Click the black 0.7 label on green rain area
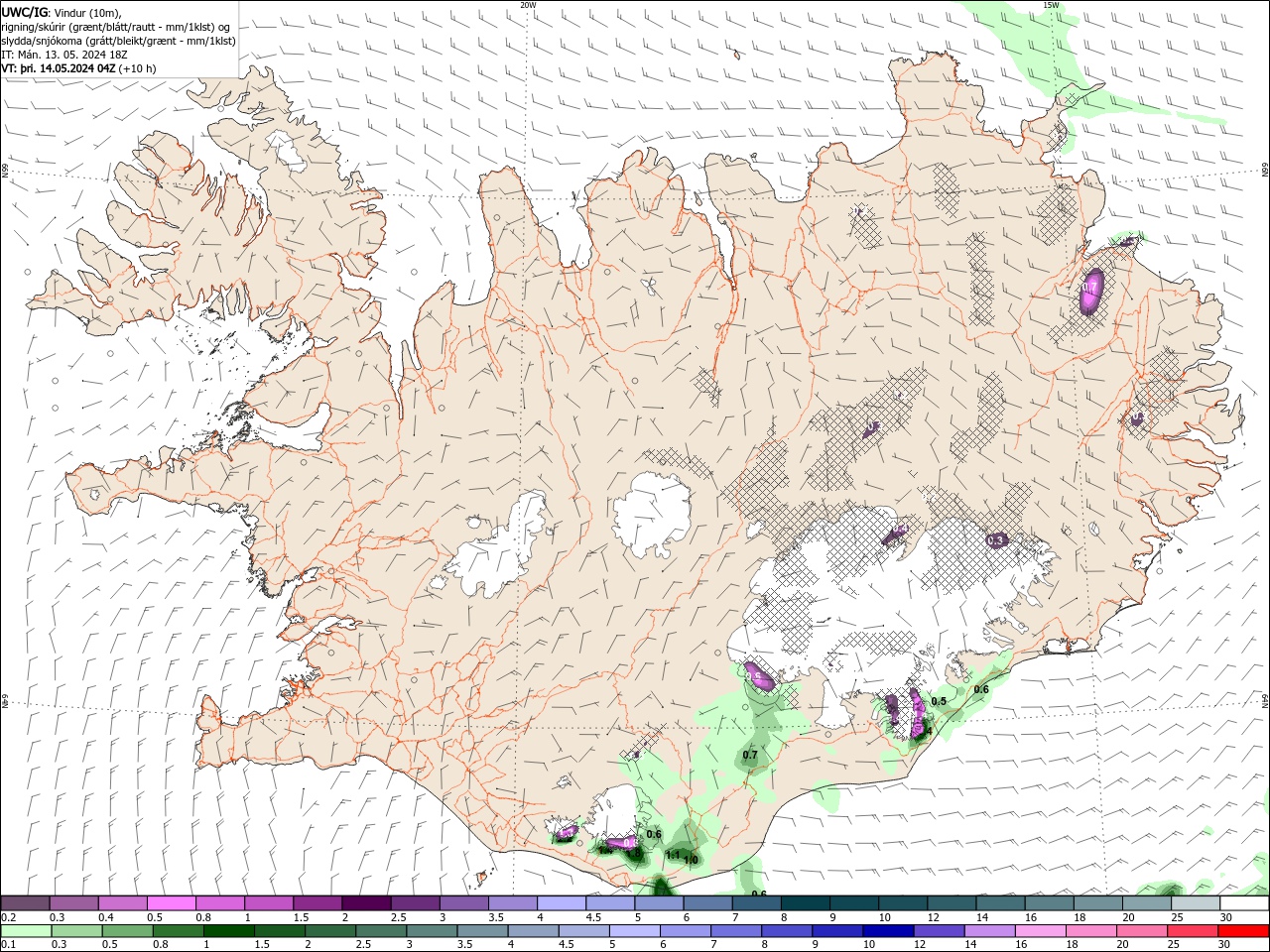The height and width of the screenshot is (952, 1270). 750,756
